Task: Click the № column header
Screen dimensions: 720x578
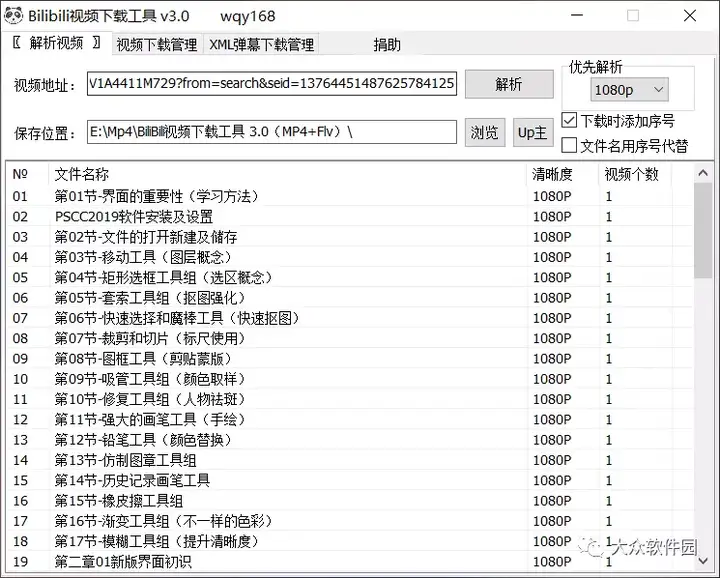Action: pos(28,174)
